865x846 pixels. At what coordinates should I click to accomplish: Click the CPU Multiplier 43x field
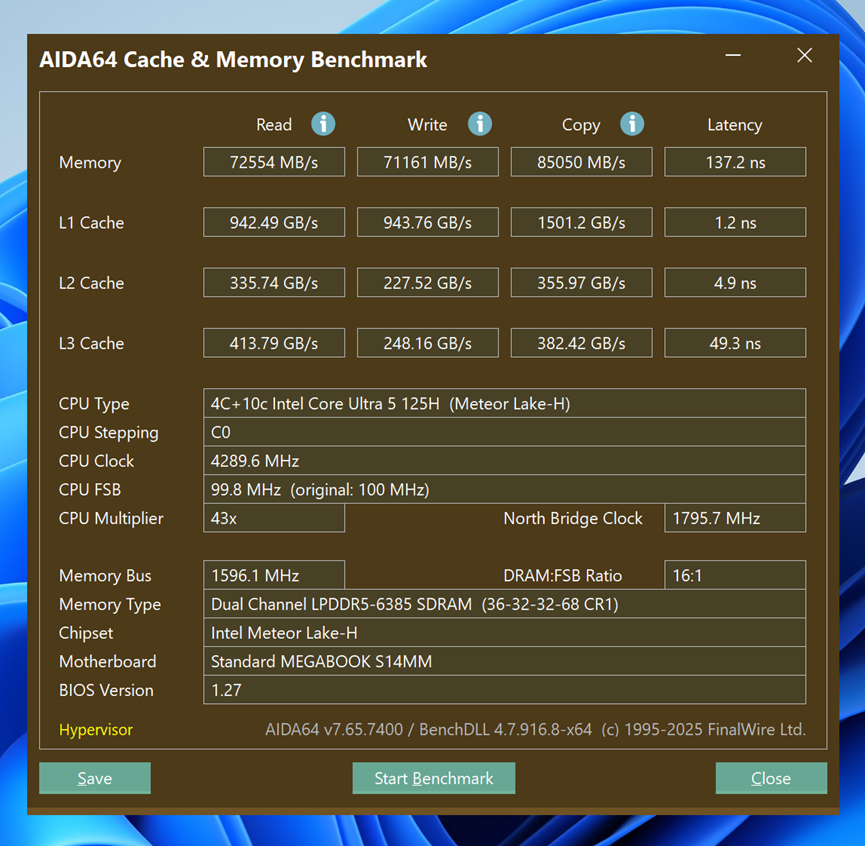pos(274,518)
